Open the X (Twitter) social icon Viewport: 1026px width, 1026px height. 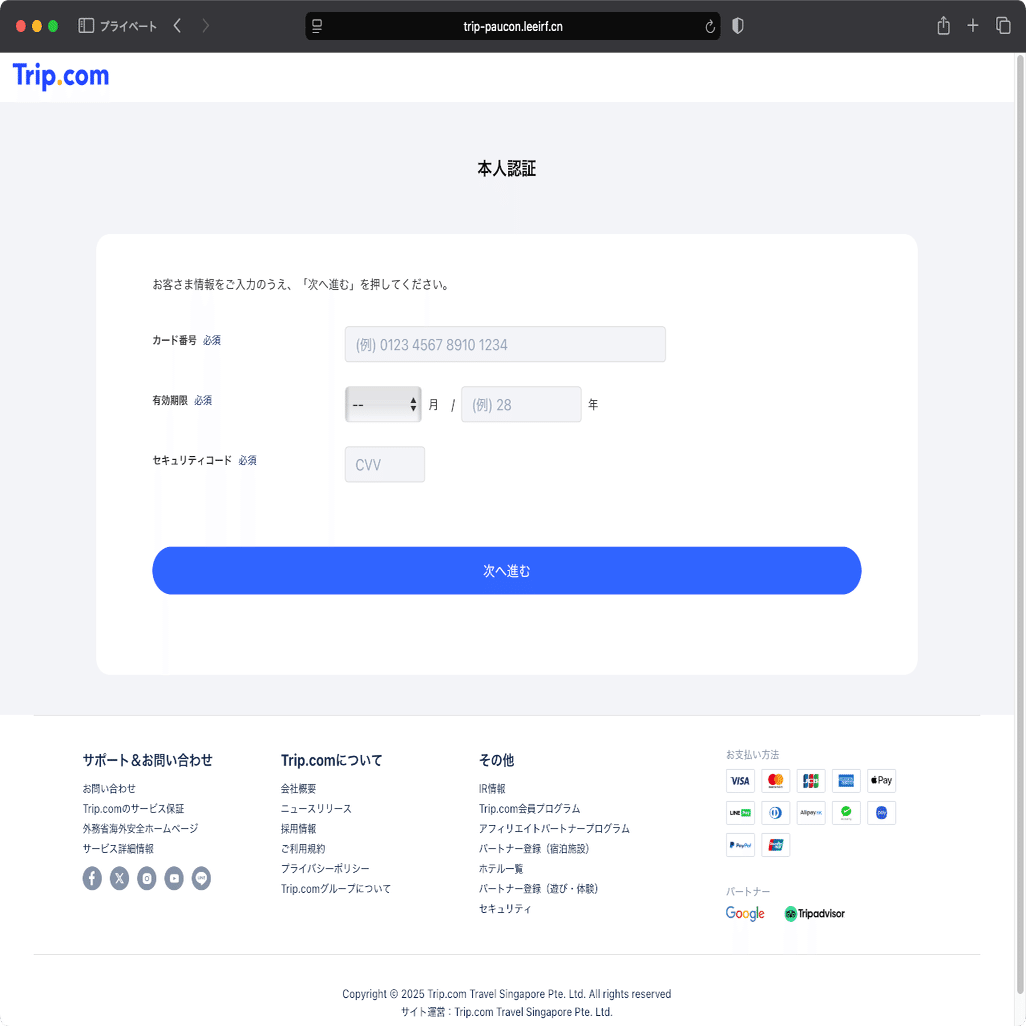[x=119, y=878]
